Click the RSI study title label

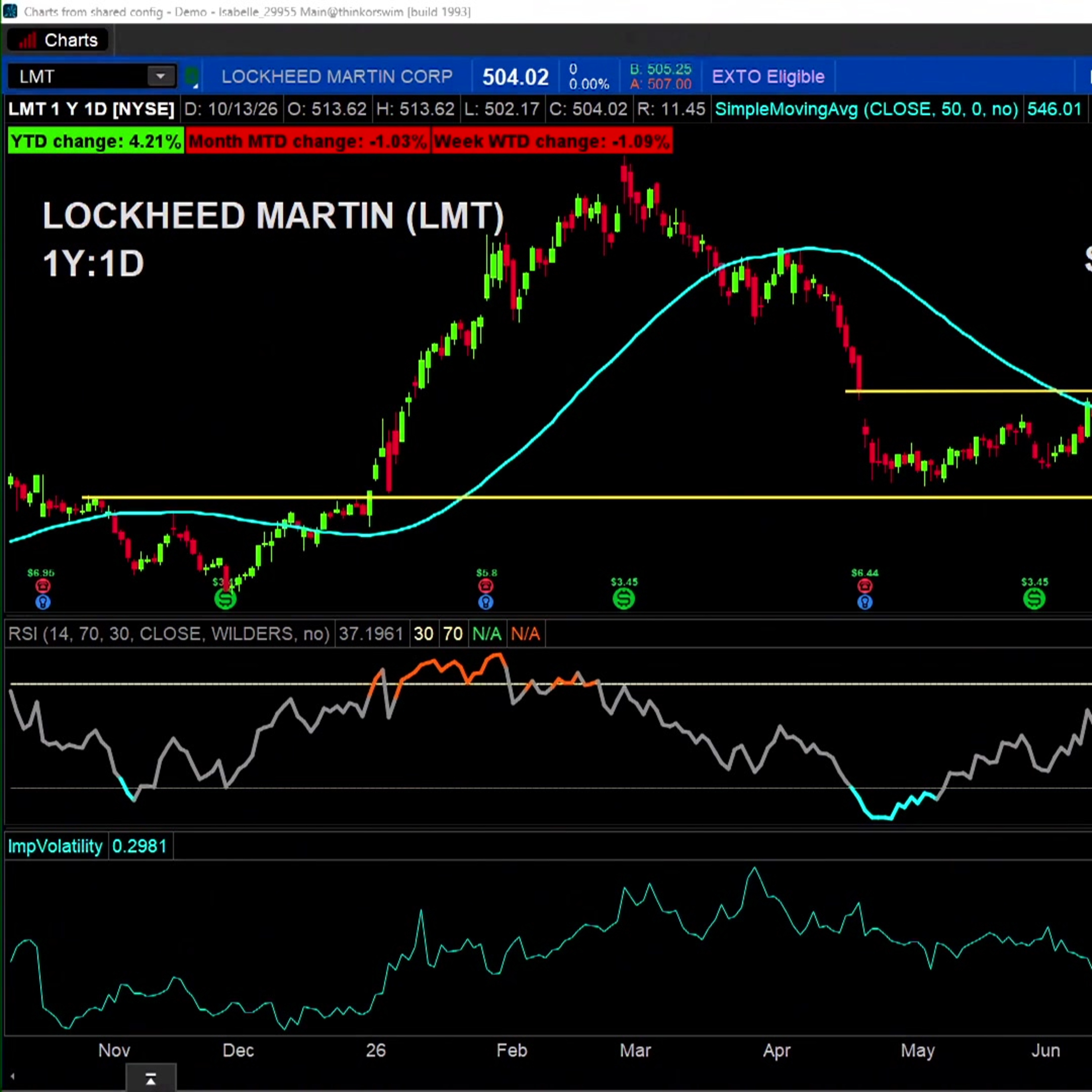click(169, 634)
